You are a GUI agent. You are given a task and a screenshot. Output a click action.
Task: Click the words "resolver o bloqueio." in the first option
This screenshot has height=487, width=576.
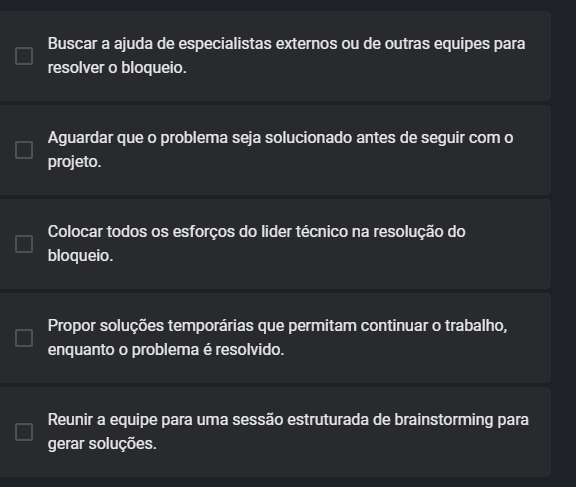tap(117, 68)
